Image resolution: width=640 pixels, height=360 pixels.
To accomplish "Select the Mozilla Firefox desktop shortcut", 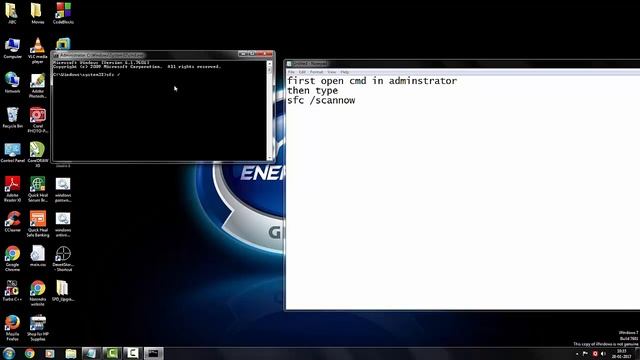I will 12,328.
